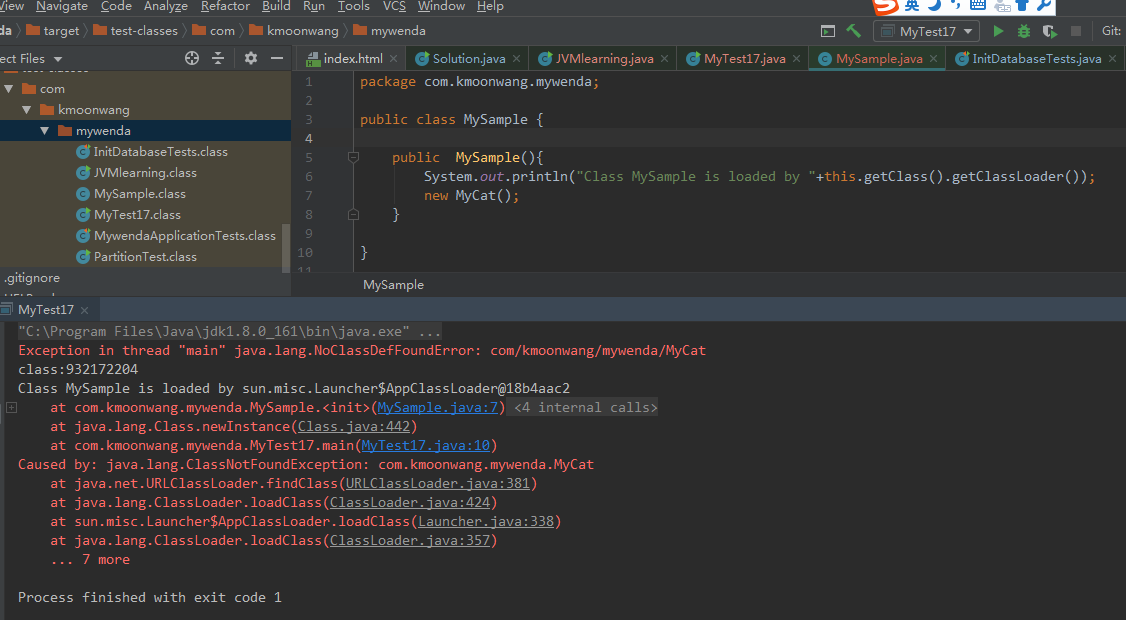
Task: Follow ClassLoader.java:357 link
Action: tap(409, 541)
